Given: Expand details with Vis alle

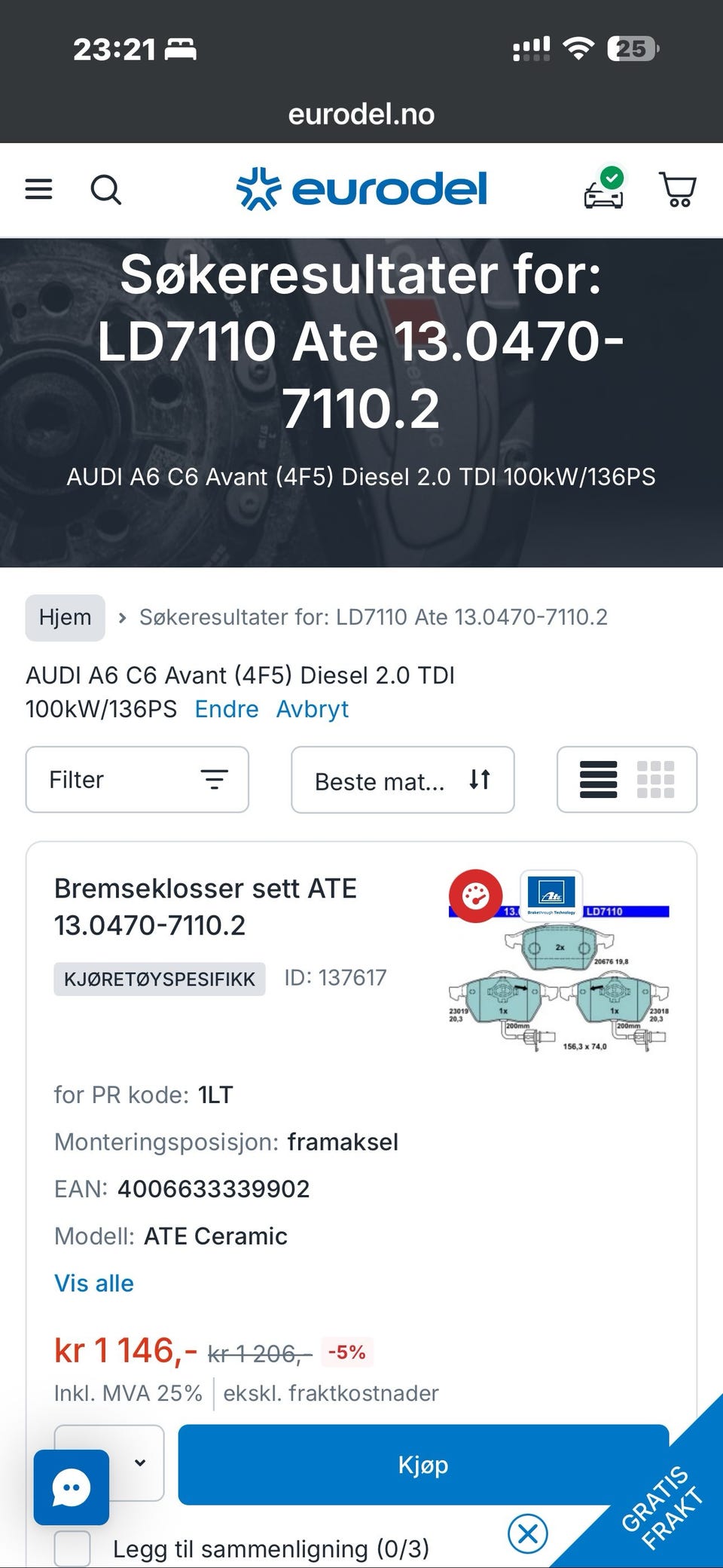Looking at the screenshot, I should pyautogui.click(x=93, y=1283).
